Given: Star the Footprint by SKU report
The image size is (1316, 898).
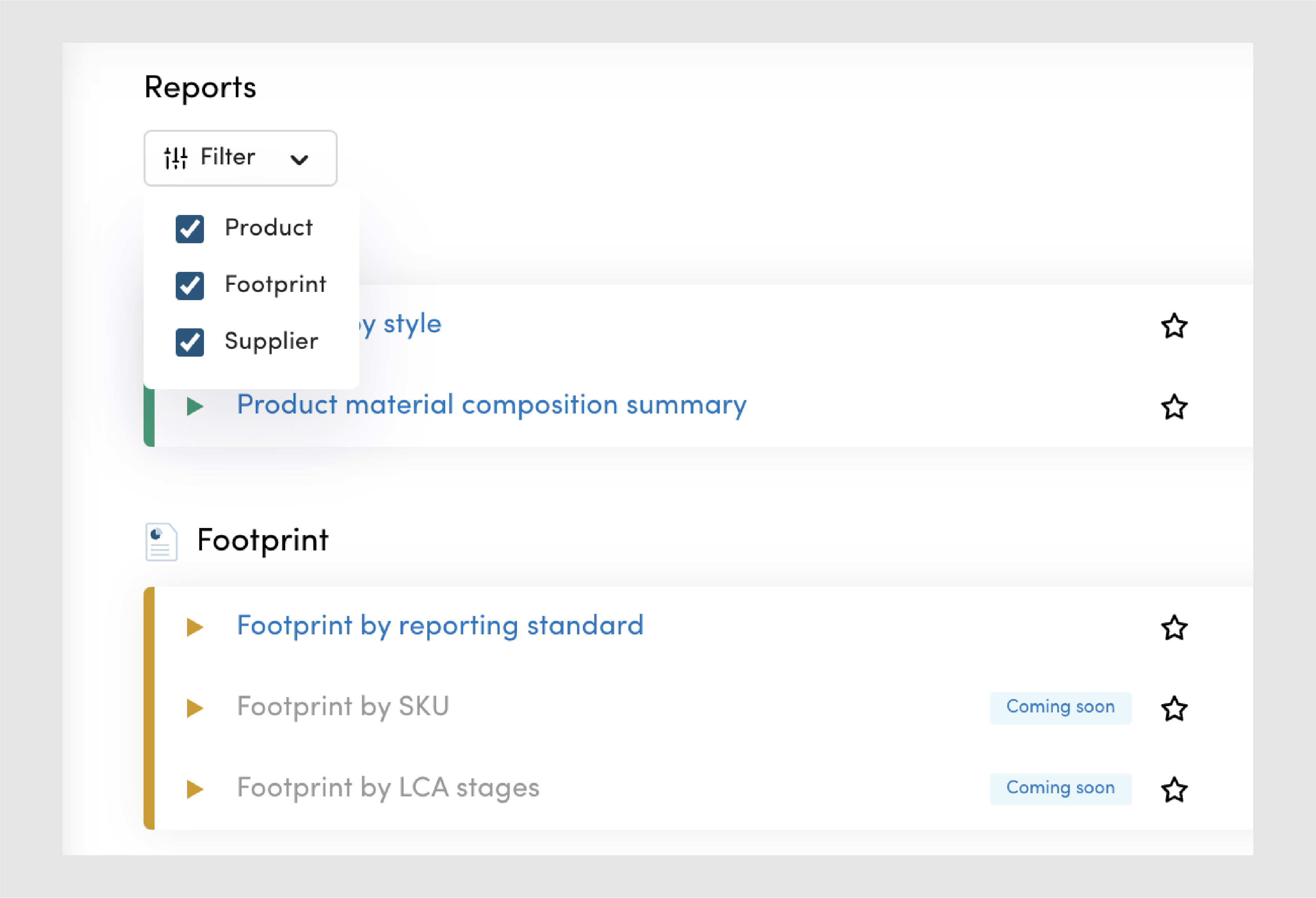Looking at the screenshot, I should click(x=1174, y=709).
